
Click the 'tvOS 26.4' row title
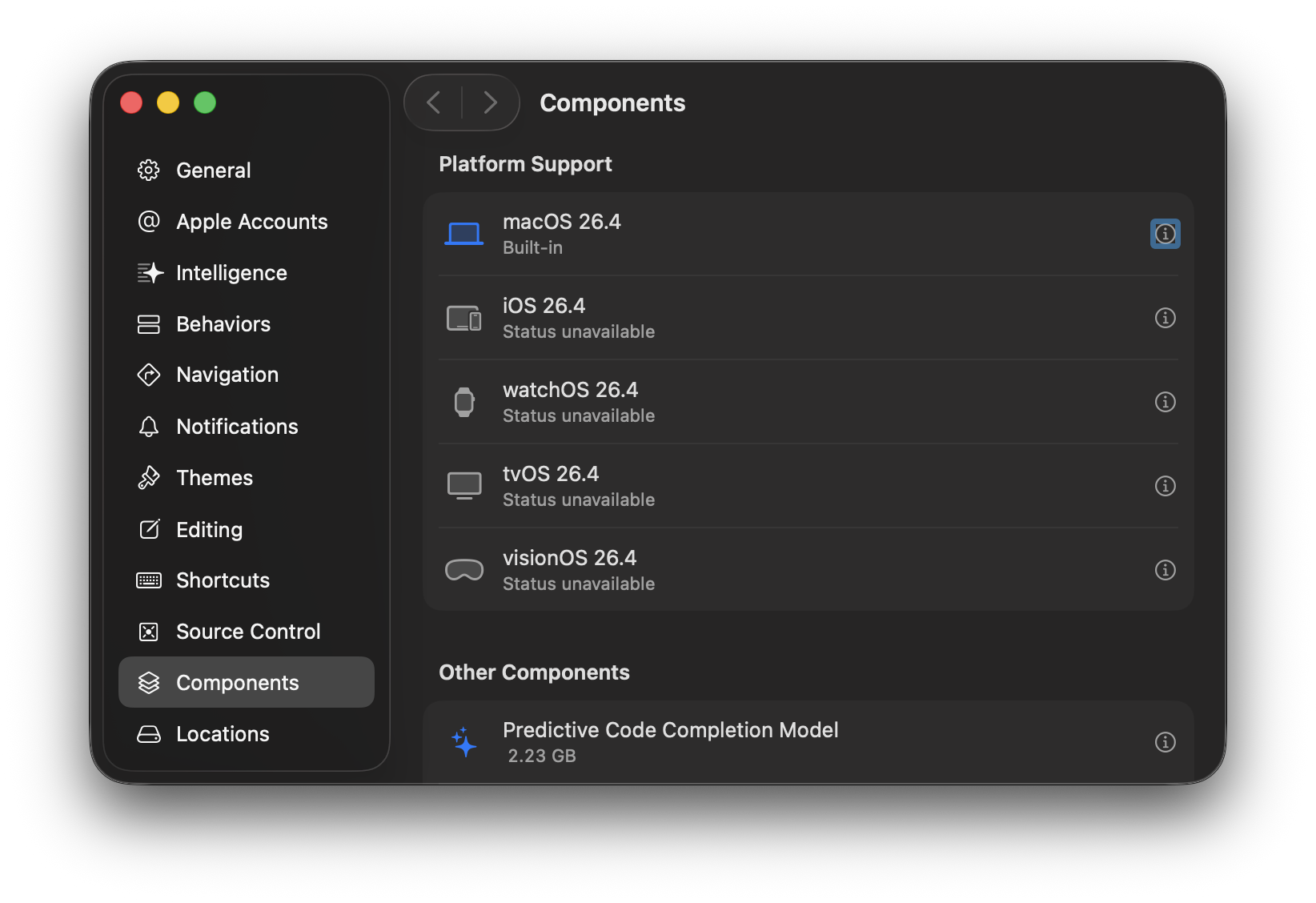point(551,474)
